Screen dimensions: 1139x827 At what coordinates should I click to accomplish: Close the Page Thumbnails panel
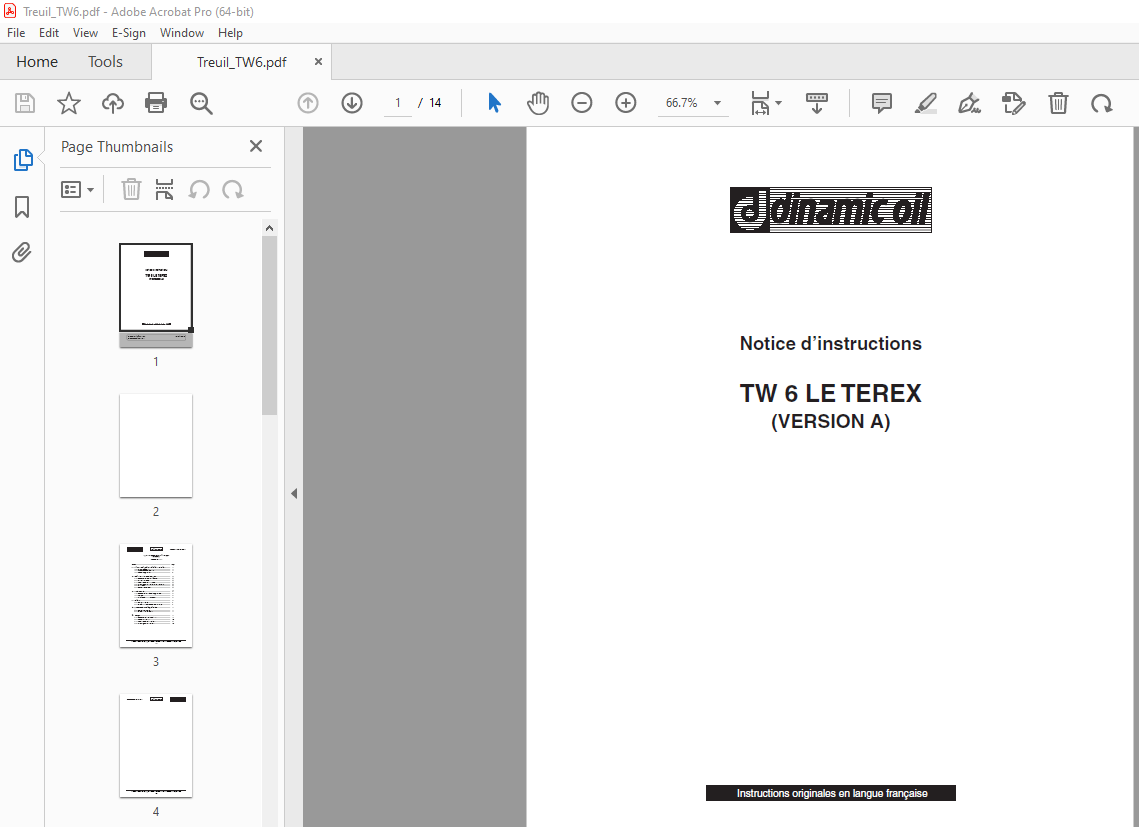point(256,146)
